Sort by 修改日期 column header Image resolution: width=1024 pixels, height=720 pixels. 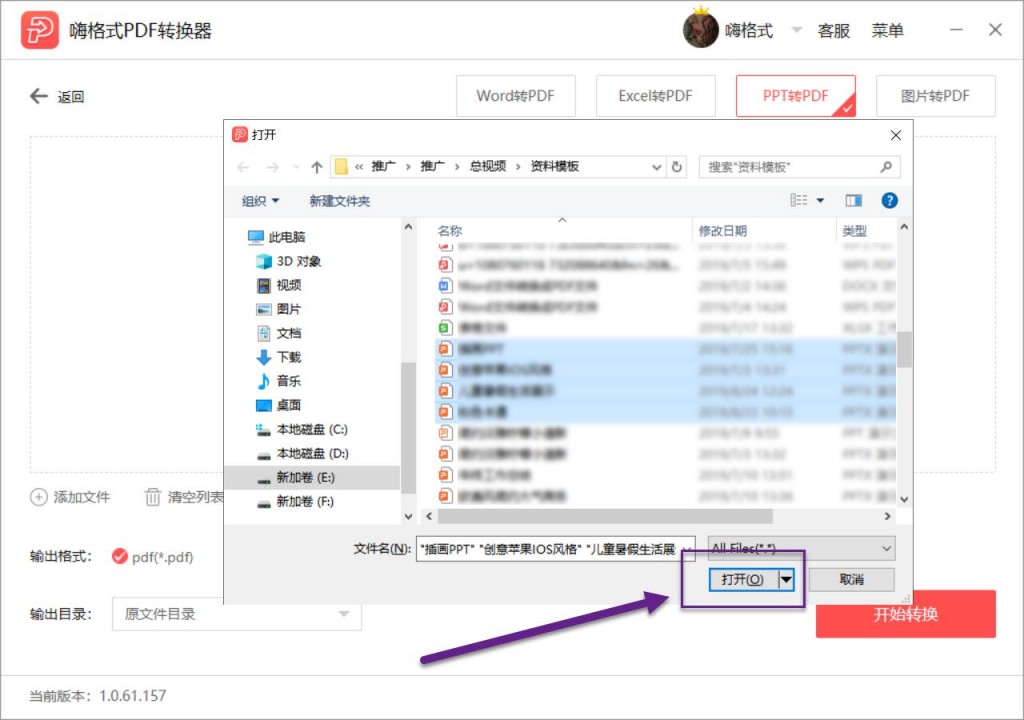(x=722, y=231)
